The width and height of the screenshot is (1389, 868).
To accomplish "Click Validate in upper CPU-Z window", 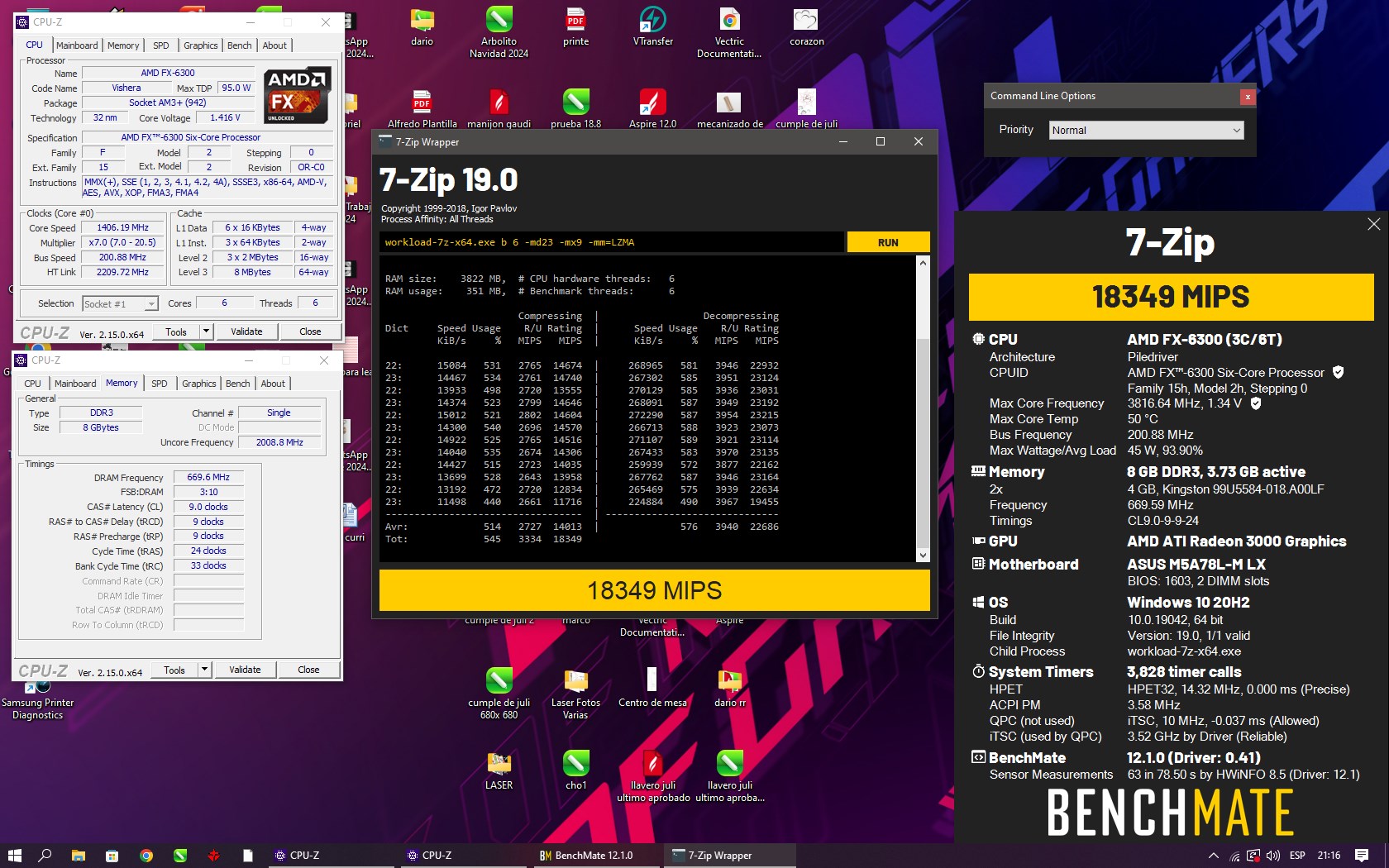I will (246, 331).
